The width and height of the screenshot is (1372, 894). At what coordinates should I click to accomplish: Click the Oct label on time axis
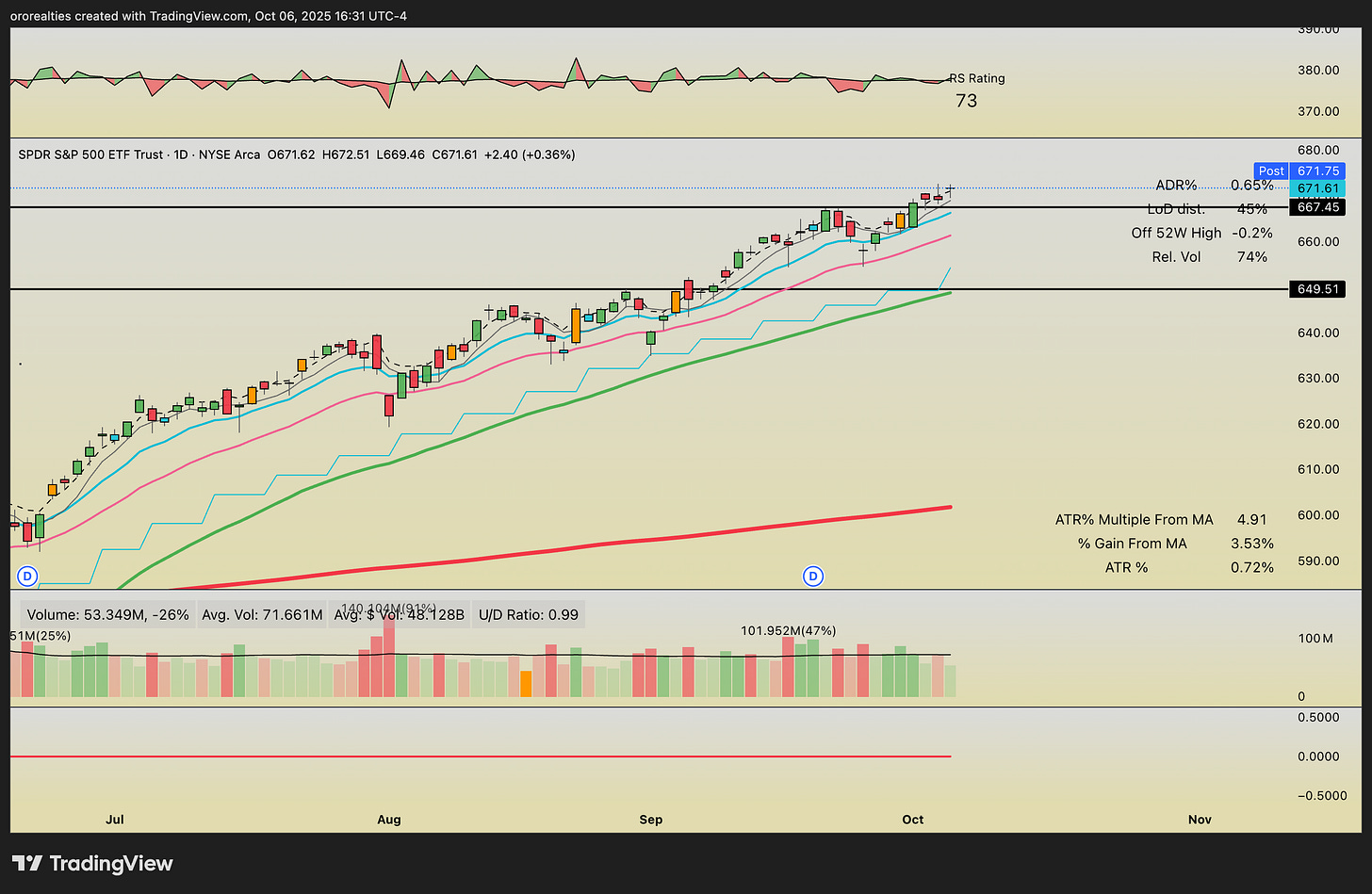point(913,820)
